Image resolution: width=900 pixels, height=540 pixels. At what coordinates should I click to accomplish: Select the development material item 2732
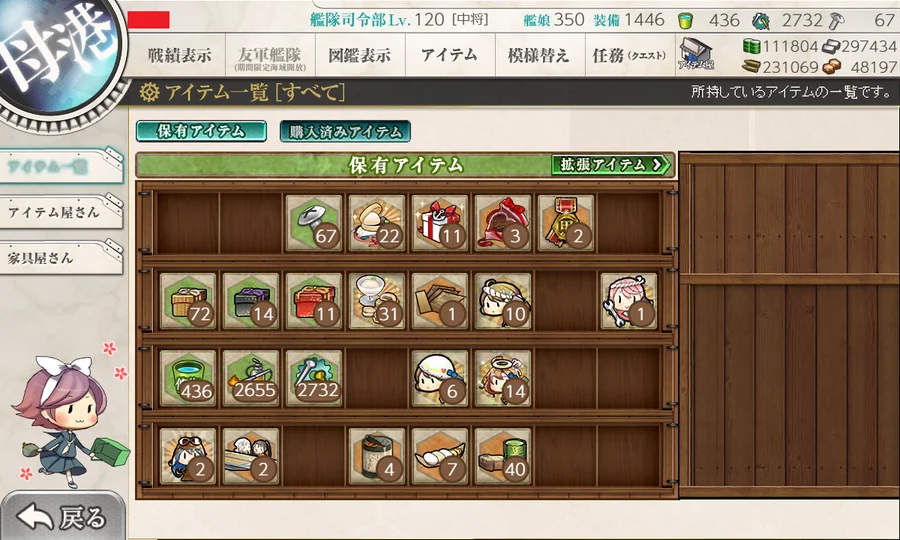point(313,378)
